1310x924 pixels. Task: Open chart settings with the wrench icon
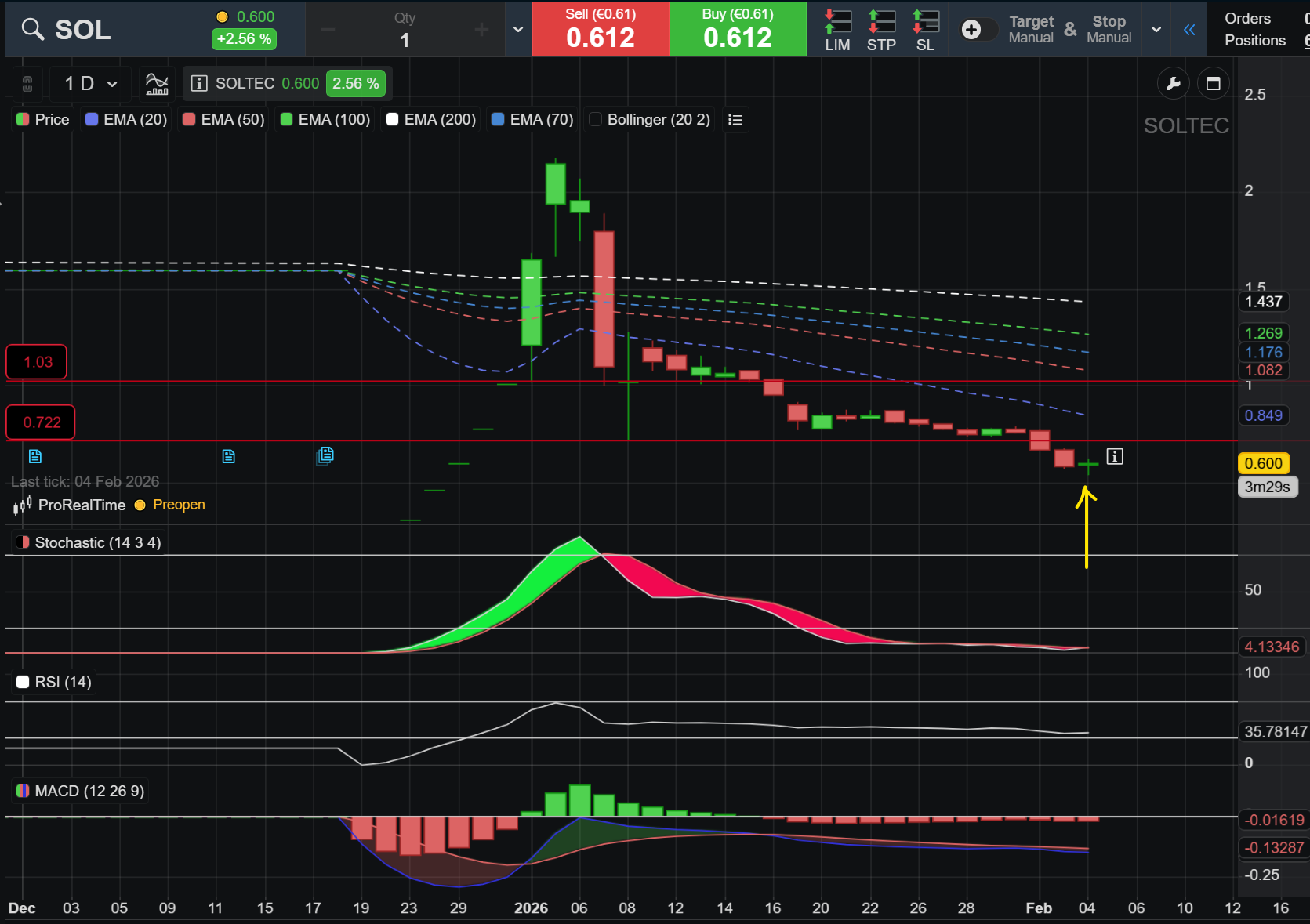point(1174,84)
